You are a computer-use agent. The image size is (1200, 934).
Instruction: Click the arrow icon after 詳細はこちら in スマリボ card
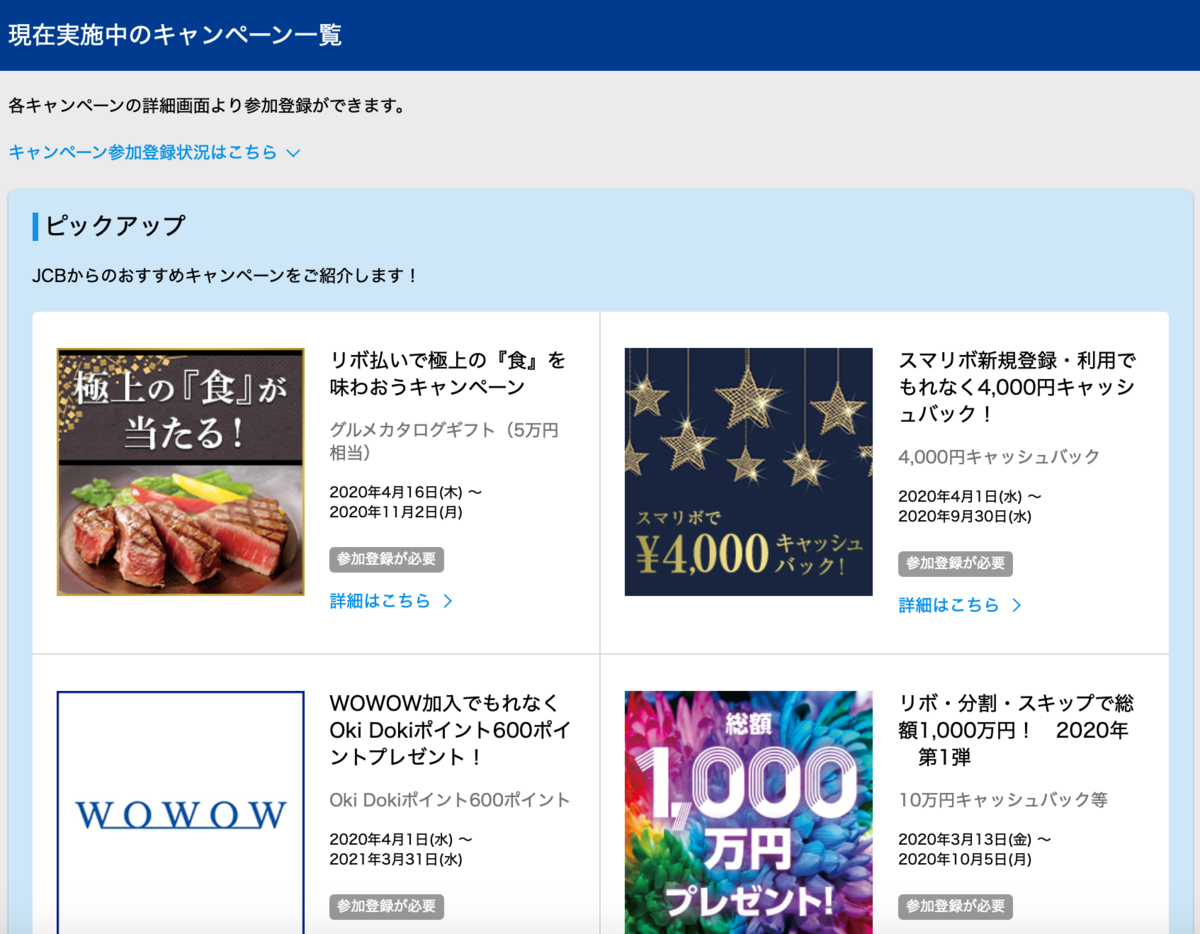1016,605
